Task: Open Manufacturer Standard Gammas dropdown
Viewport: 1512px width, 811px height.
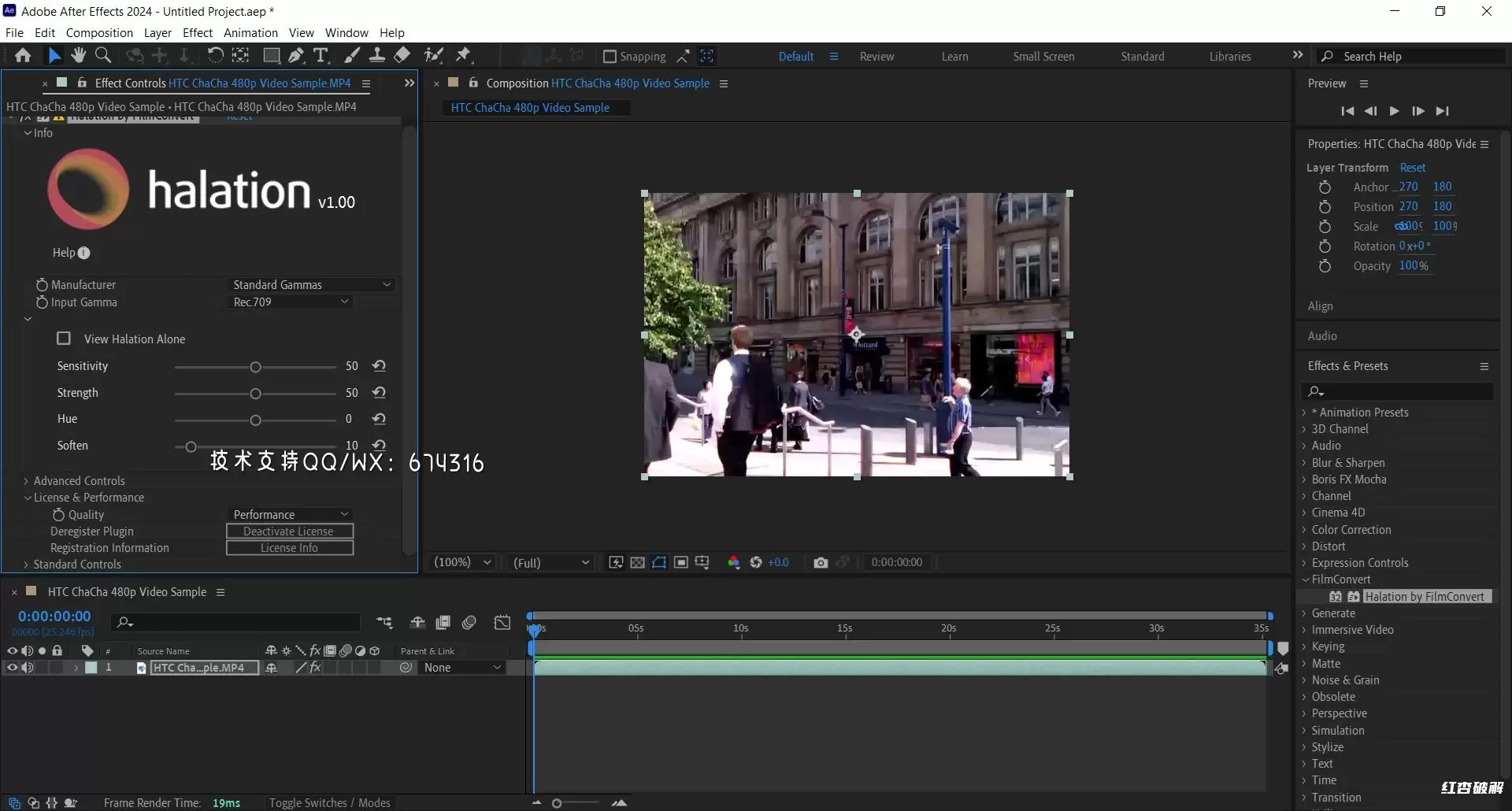Action: [311, 284]
